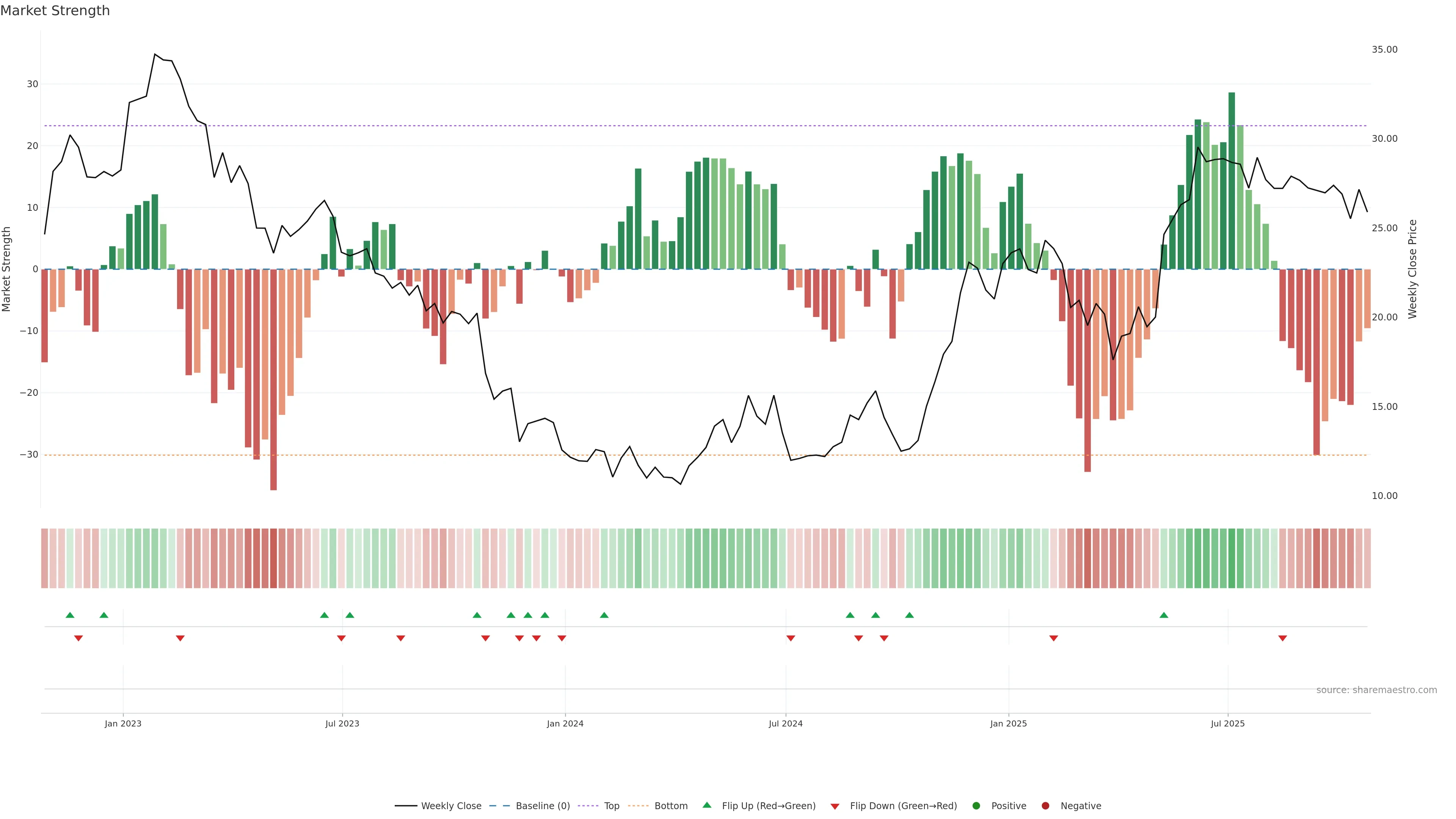1456x819 pixels.
Task: Click the Jan 2024 x-axis label
Action: pos(565,723)
